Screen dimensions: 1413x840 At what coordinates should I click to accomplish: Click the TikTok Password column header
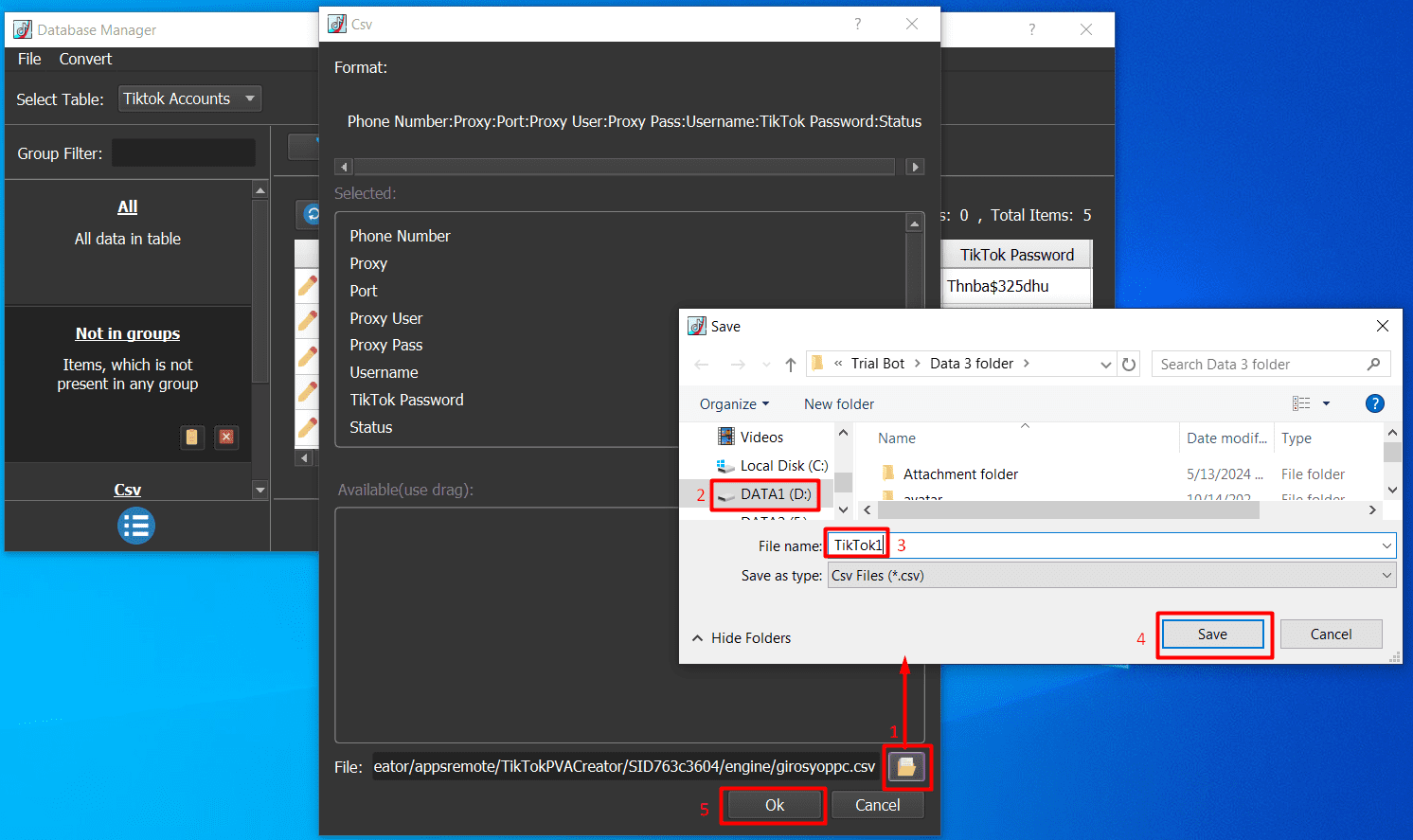coord(1017,255)
